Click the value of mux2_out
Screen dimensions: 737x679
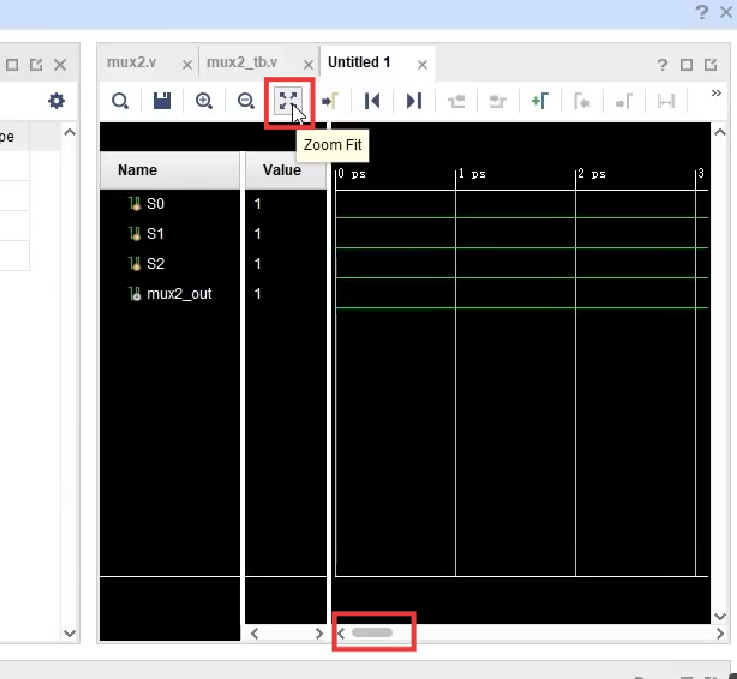pos(257,294)
